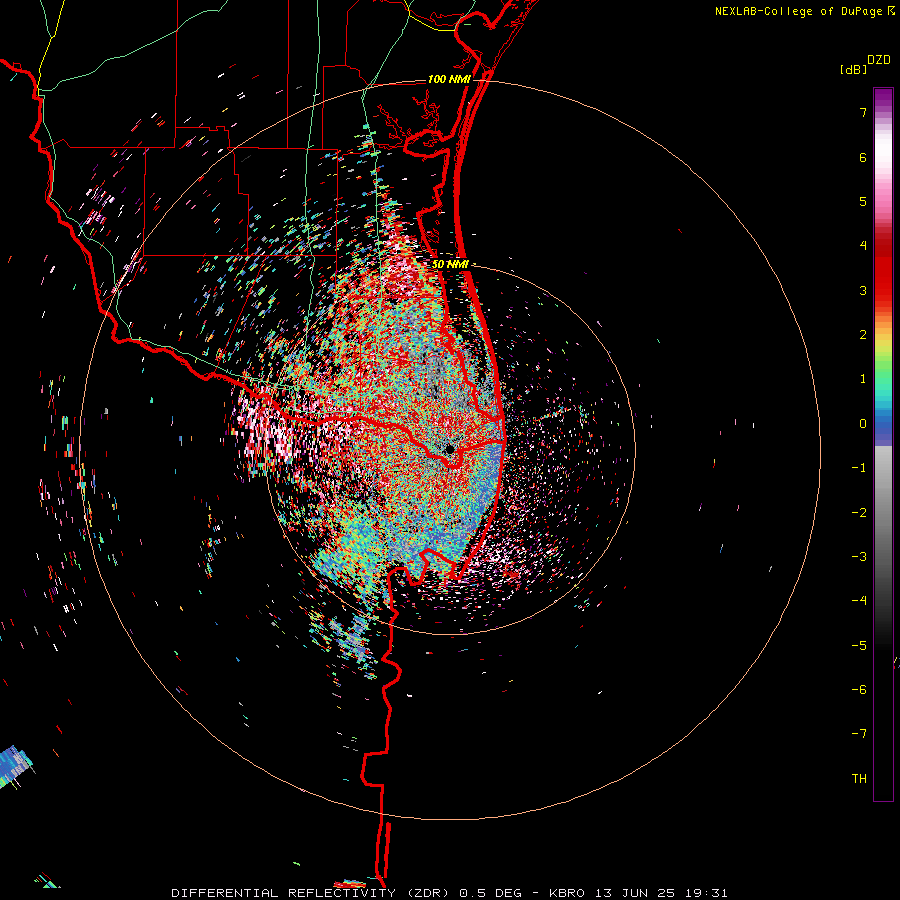
Task: Click the purple segment at the color bar top
Action: pos(883,99)
